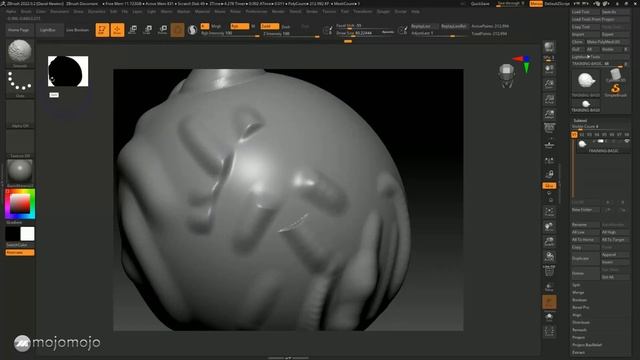Open the current brush thumbnail
The image size is (640, 360).
20,53
